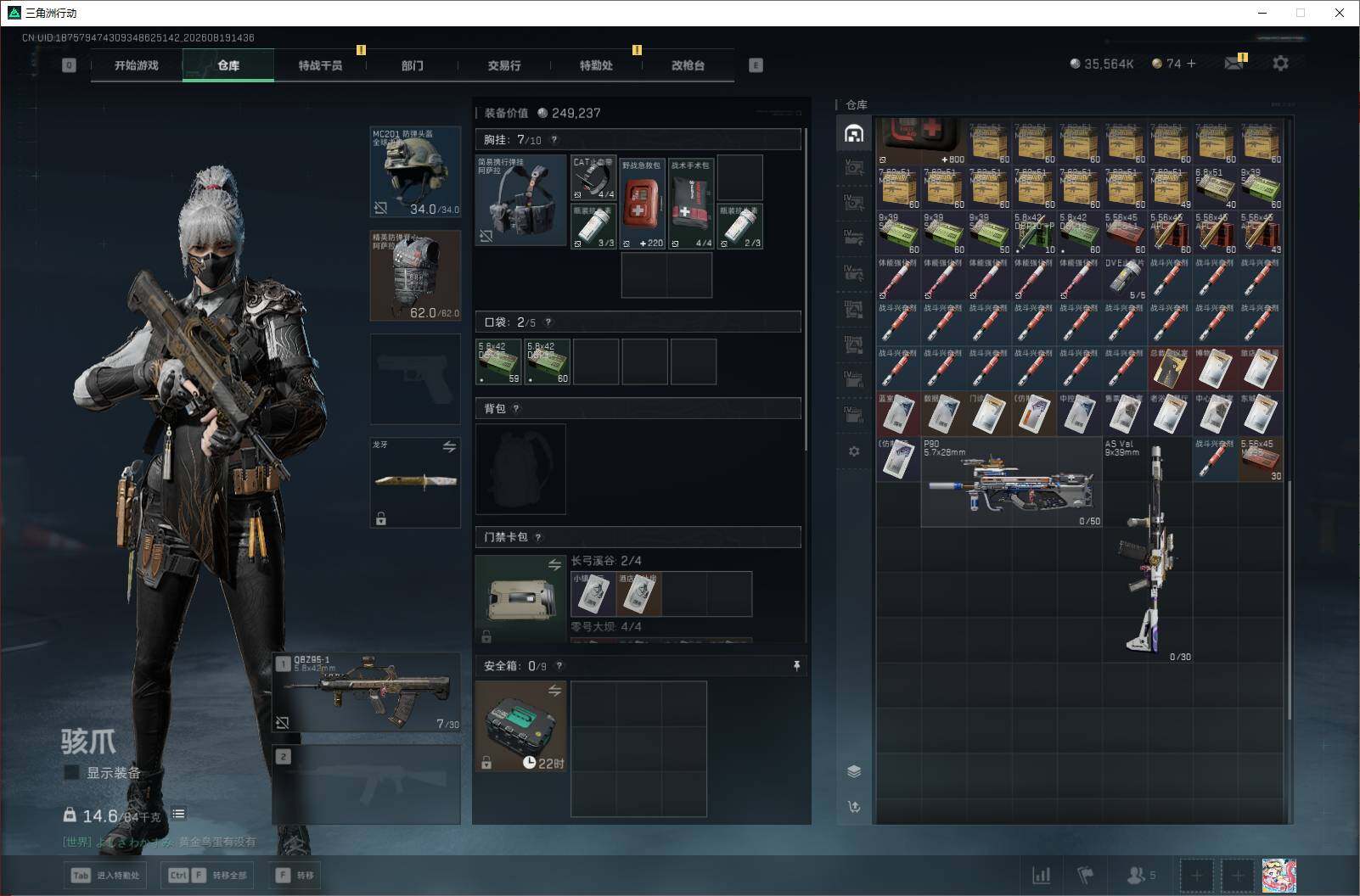Switch to 开始游戏 tab

click(x=137, y=65)
